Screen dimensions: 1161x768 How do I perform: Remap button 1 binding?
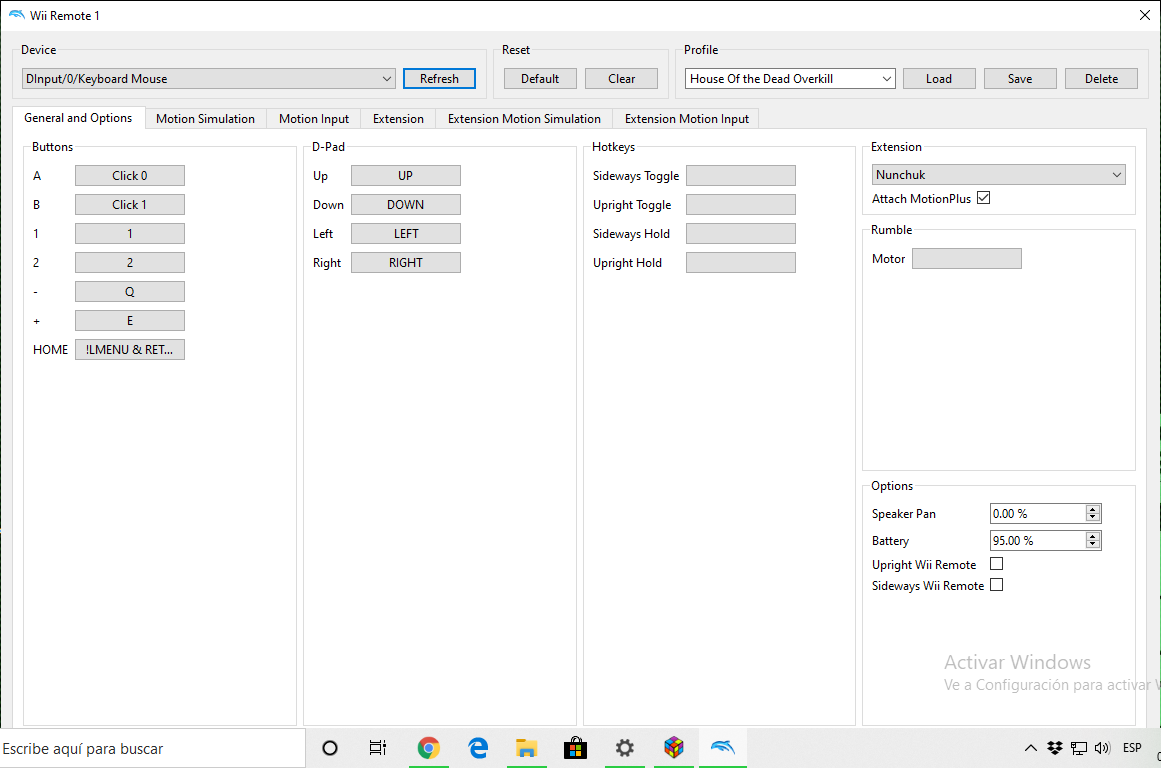[130, 233]
